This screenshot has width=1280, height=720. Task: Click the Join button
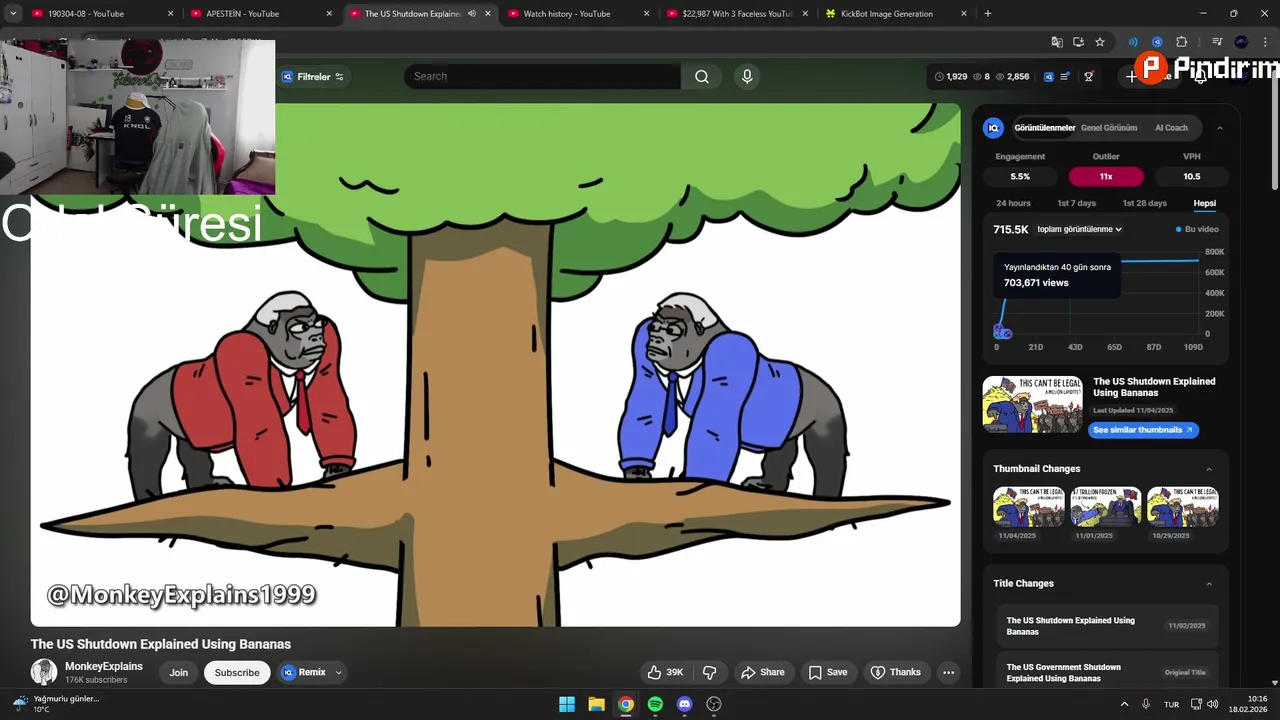point(178,672)
